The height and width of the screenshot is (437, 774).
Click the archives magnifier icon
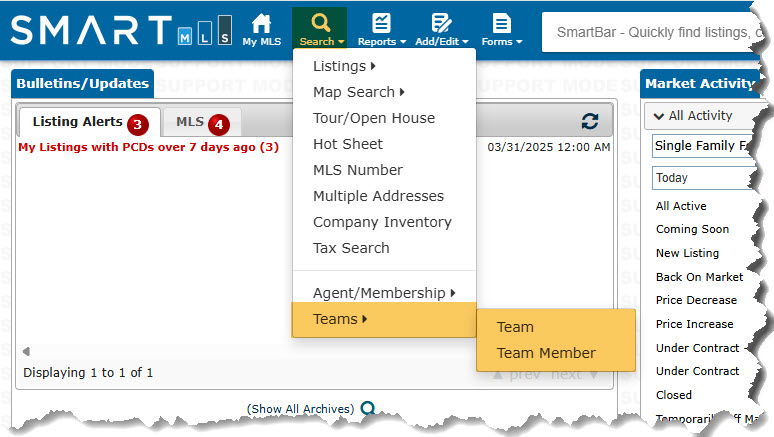click(x=368, y=408)
